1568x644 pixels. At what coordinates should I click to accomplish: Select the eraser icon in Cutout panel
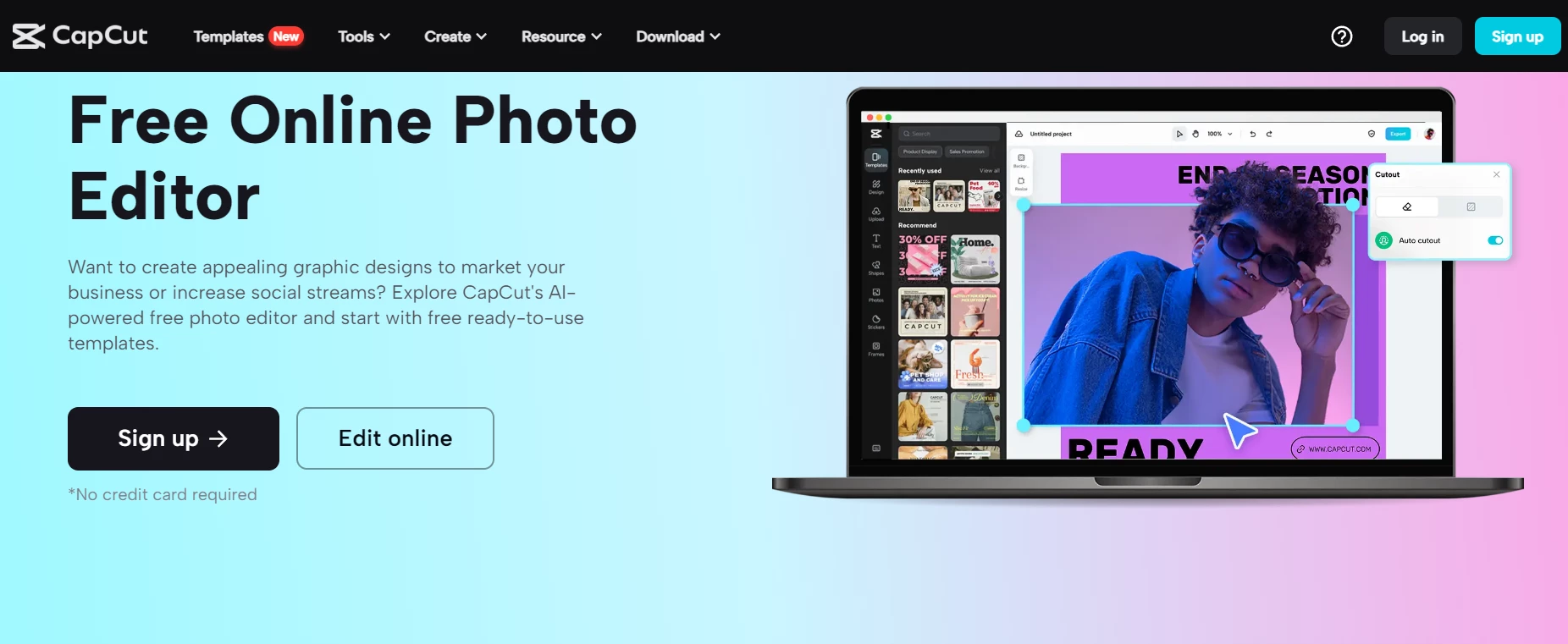tap(1407, 206)
